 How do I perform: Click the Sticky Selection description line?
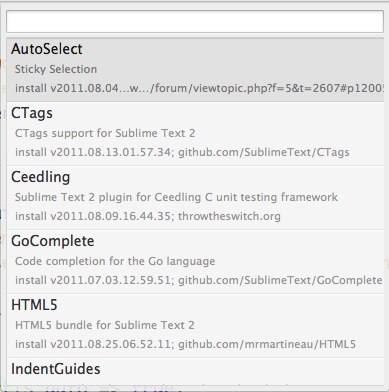(x=56, y=69)
